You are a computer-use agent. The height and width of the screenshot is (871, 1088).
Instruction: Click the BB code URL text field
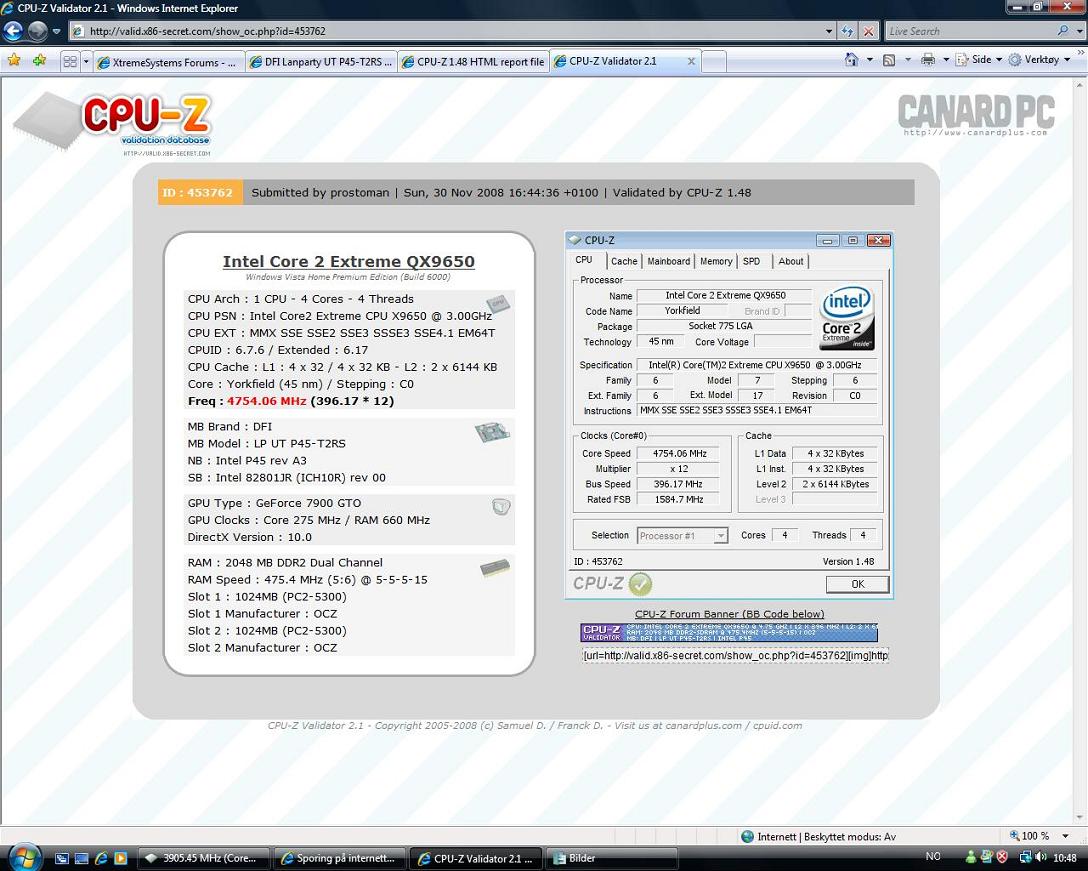[x=736, y=655]
